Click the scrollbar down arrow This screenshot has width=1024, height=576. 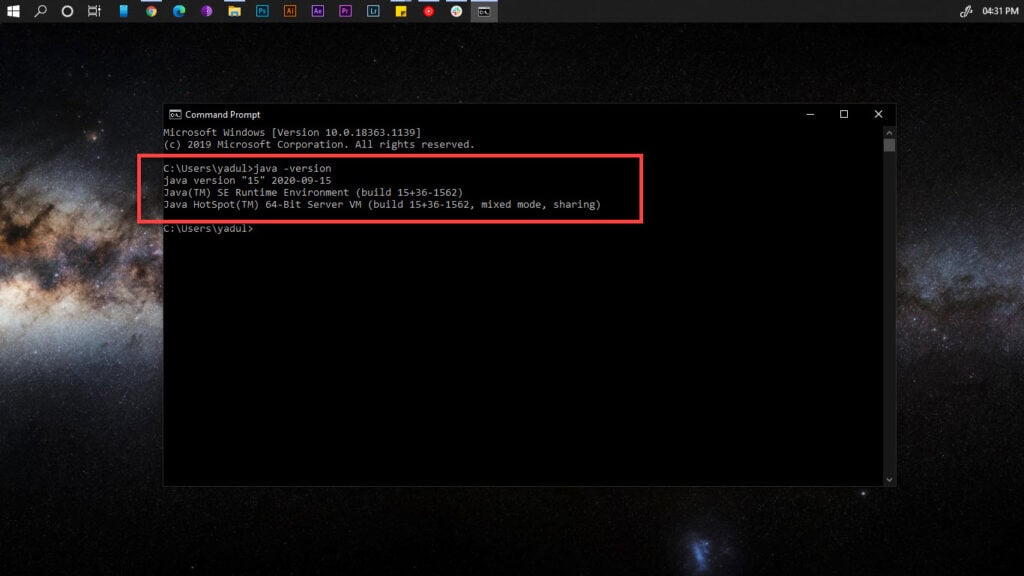(x=889, y=480)
